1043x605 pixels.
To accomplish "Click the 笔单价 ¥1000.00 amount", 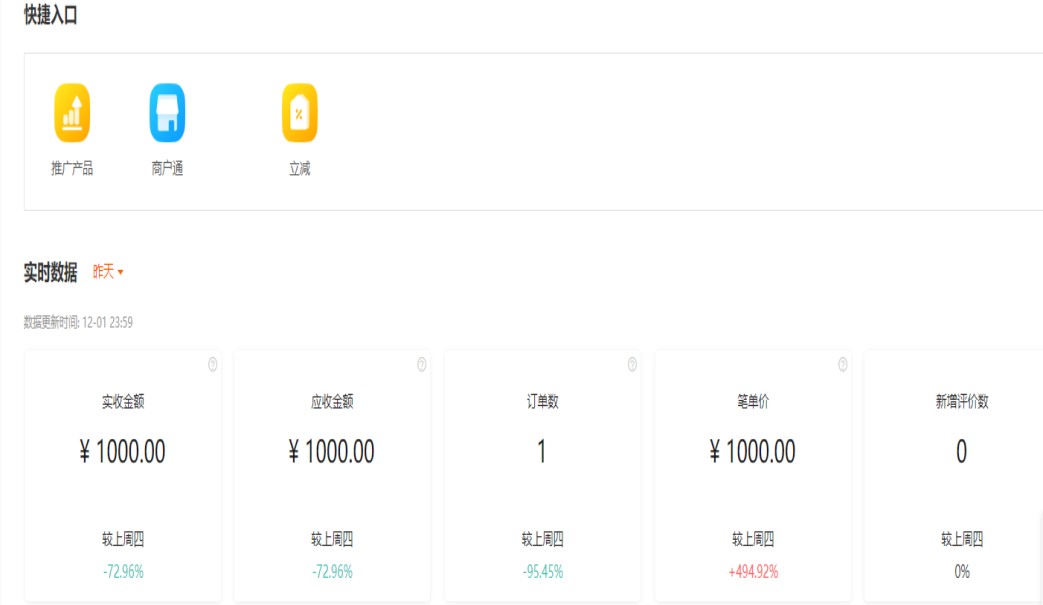I will [x=752, y=452].
